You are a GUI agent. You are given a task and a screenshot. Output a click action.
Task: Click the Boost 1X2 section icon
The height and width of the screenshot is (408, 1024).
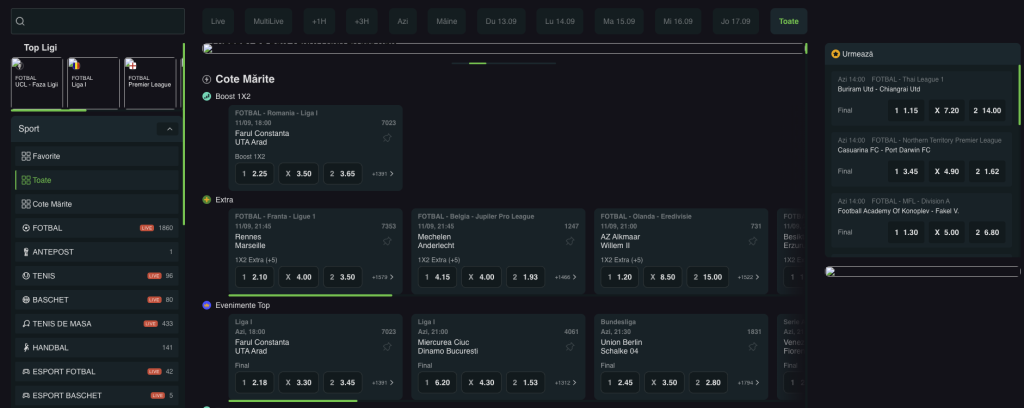(207, 96)
